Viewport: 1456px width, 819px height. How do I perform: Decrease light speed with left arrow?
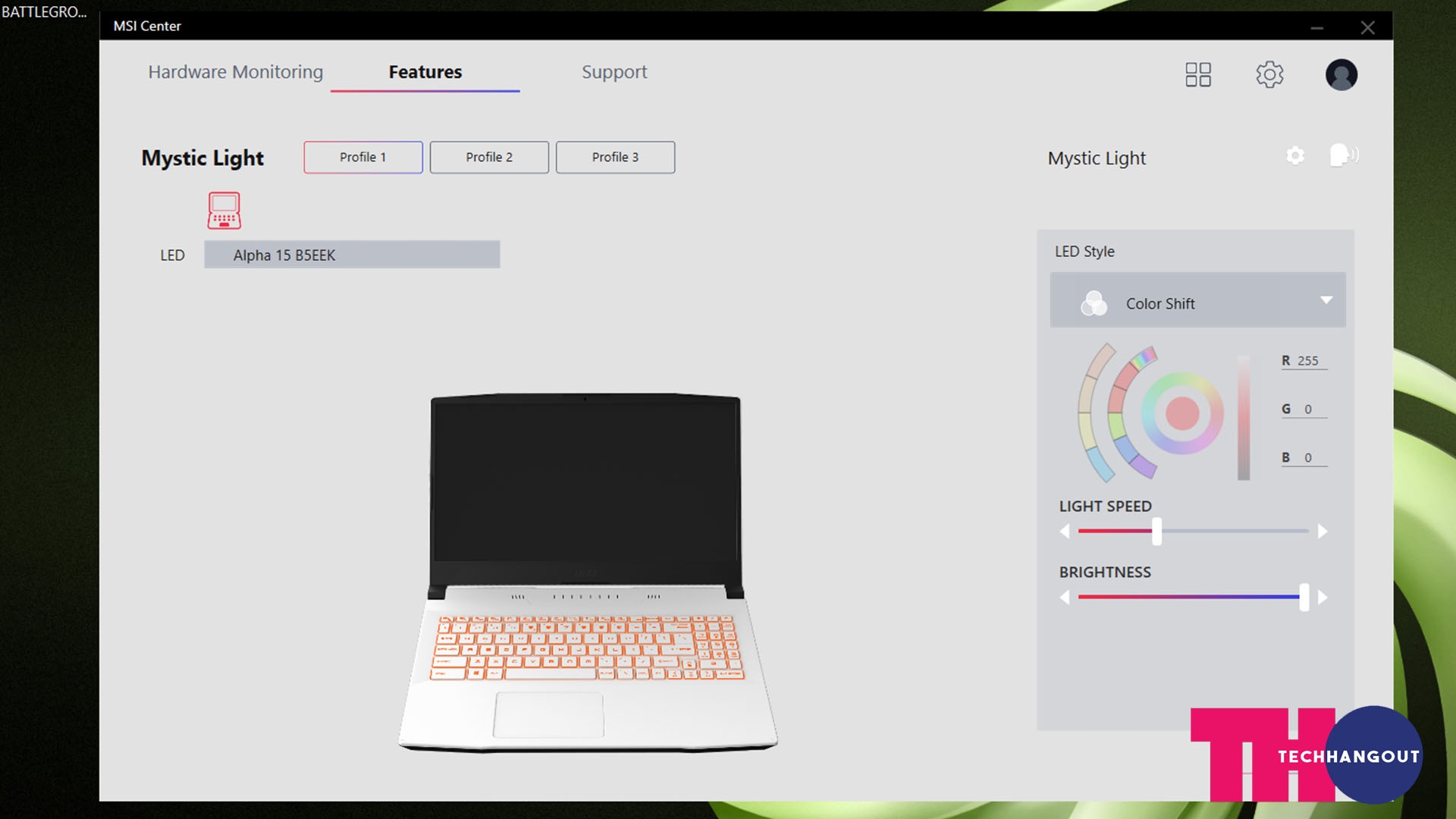(1065, 532)
